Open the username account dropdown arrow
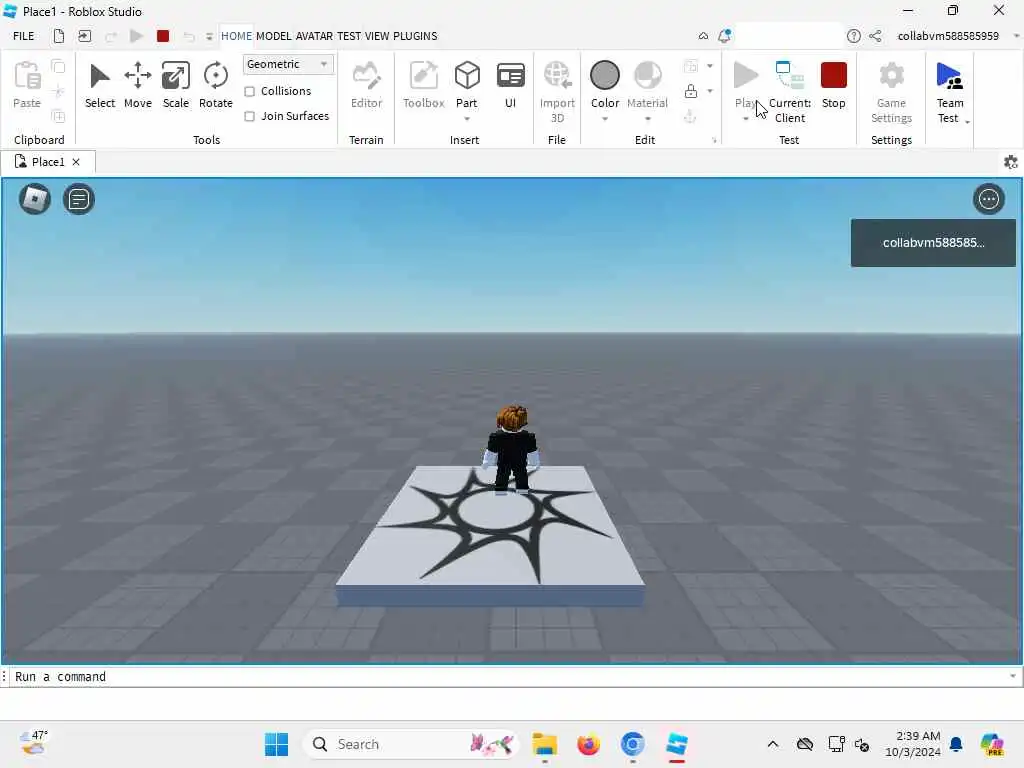Image resolution: width=1024 pixels, height=768 pixels. coord(1016,36)
